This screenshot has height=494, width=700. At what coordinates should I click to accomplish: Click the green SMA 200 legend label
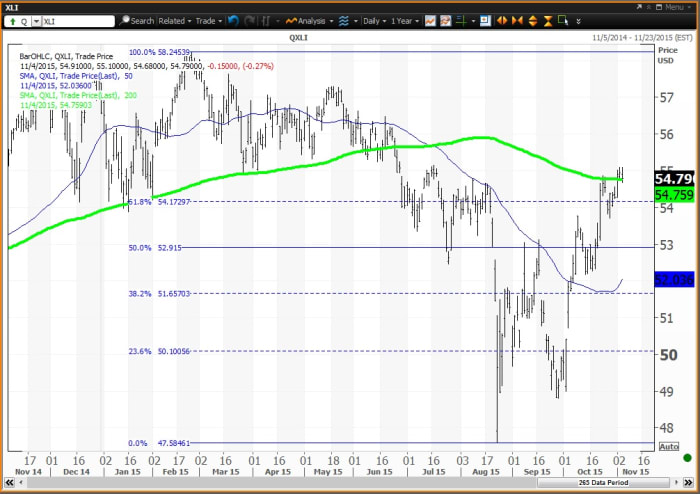78,95
